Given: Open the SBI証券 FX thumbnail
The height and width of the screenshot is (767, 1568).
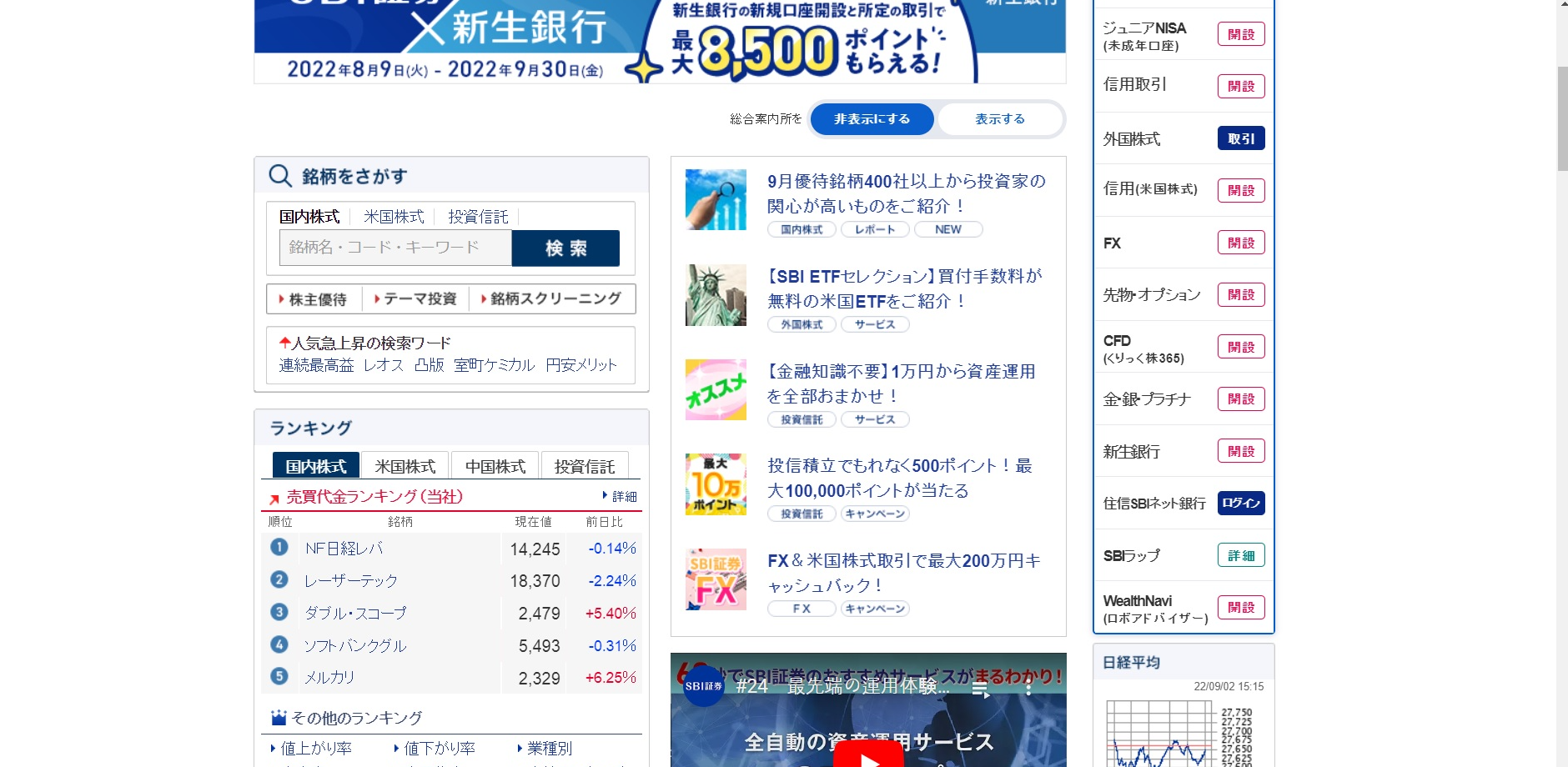Looking at the screenshot, I should pyautogui.click(x=716, y=579).
